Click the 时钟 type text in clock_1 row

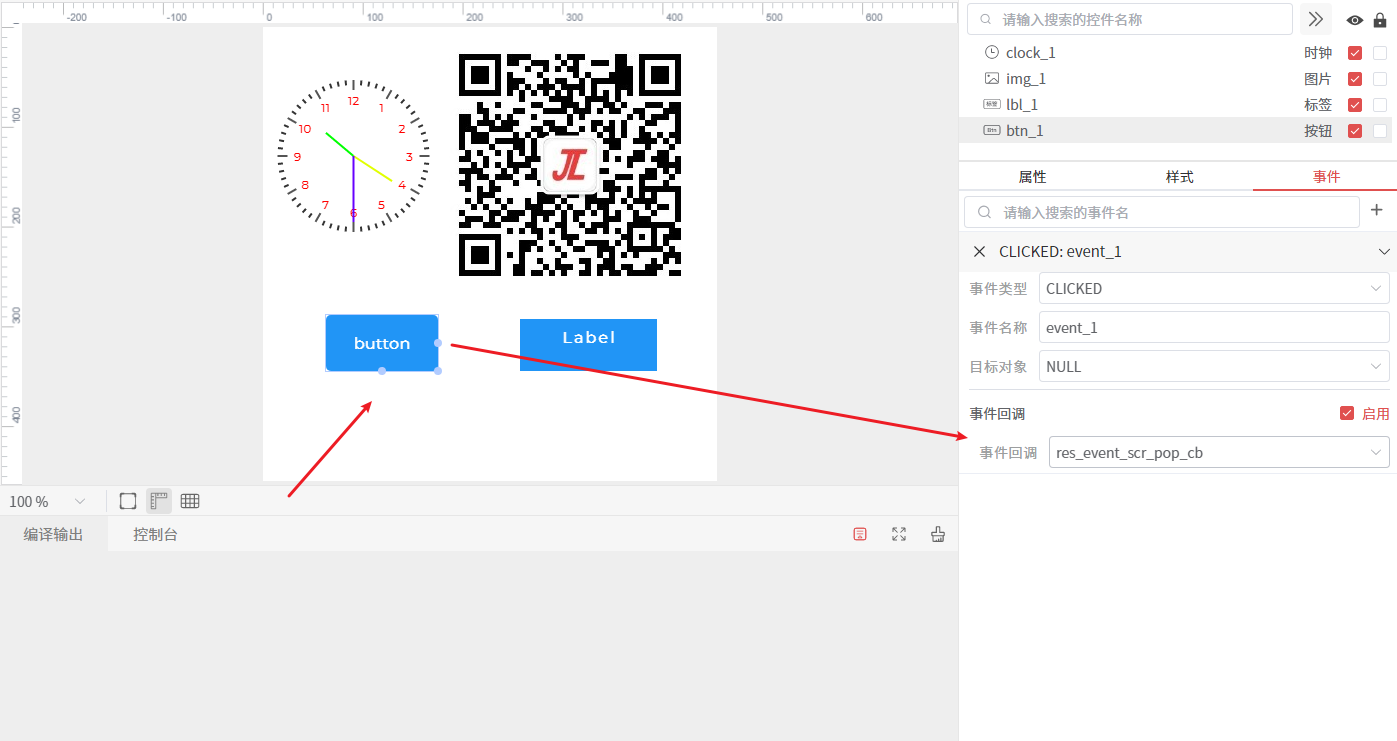click(x=1318, y=53)
